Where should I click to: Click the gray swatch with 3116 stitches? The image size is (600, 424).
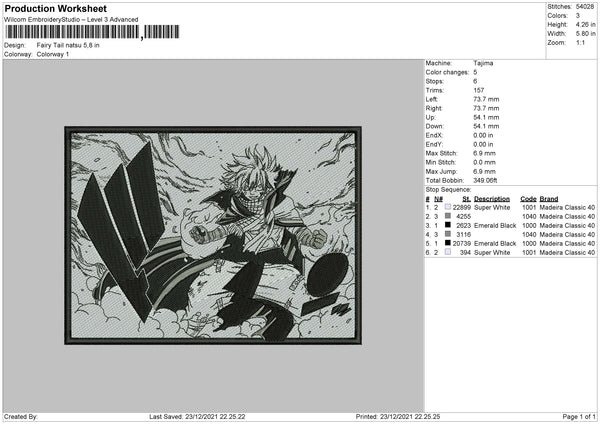point(448,234)
